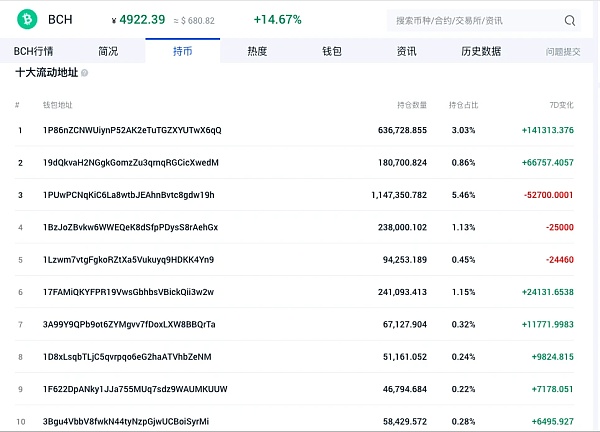Open address 17FAMiQKYFPR19VwsGbhbsVBickQii3w2w
Image resolution: width=600 pixels, height=432 pixels.
128,292
